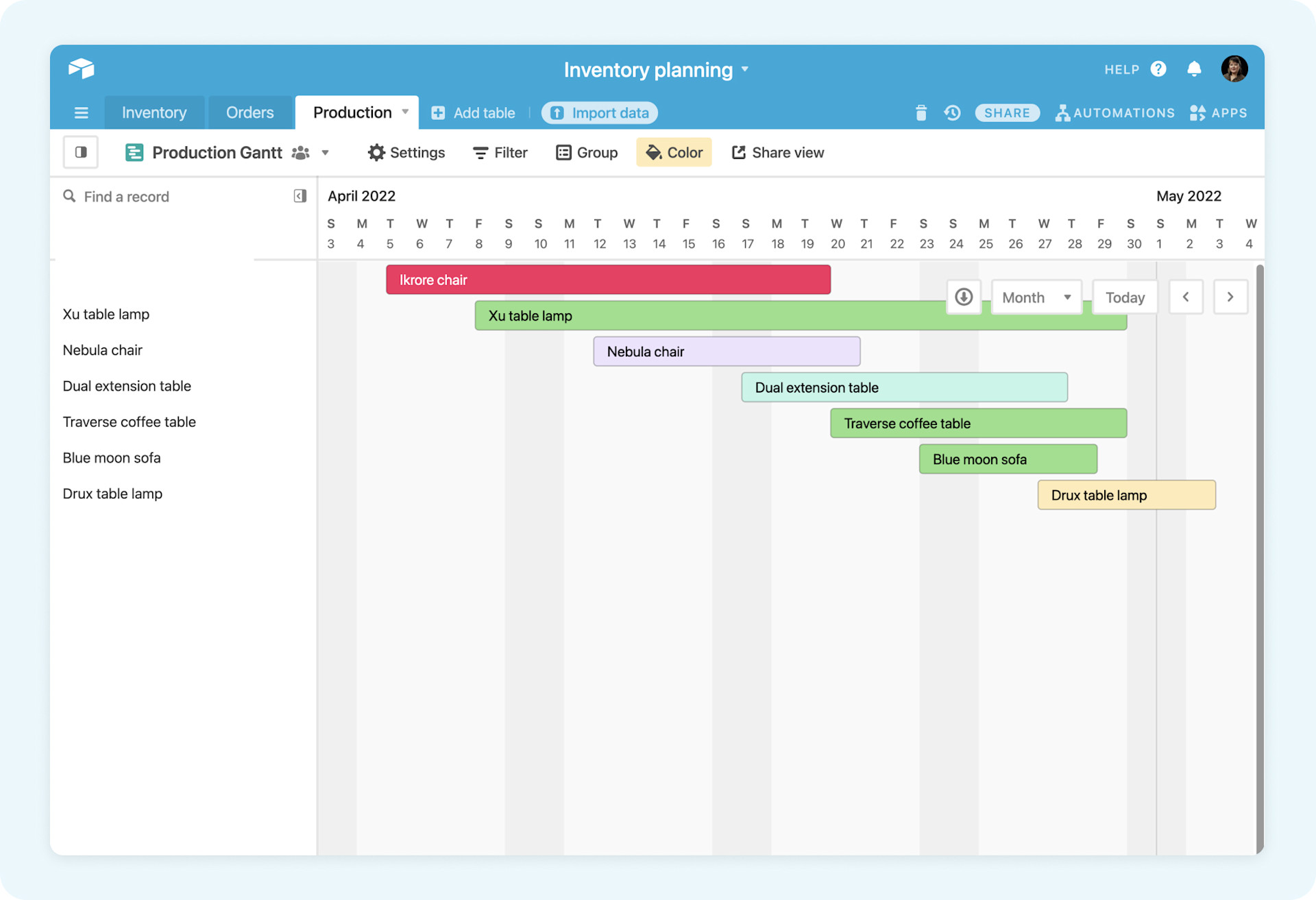The image size is (1316, 900).
Task: Click the notifications bell icon
Action: coord(1194,69)
